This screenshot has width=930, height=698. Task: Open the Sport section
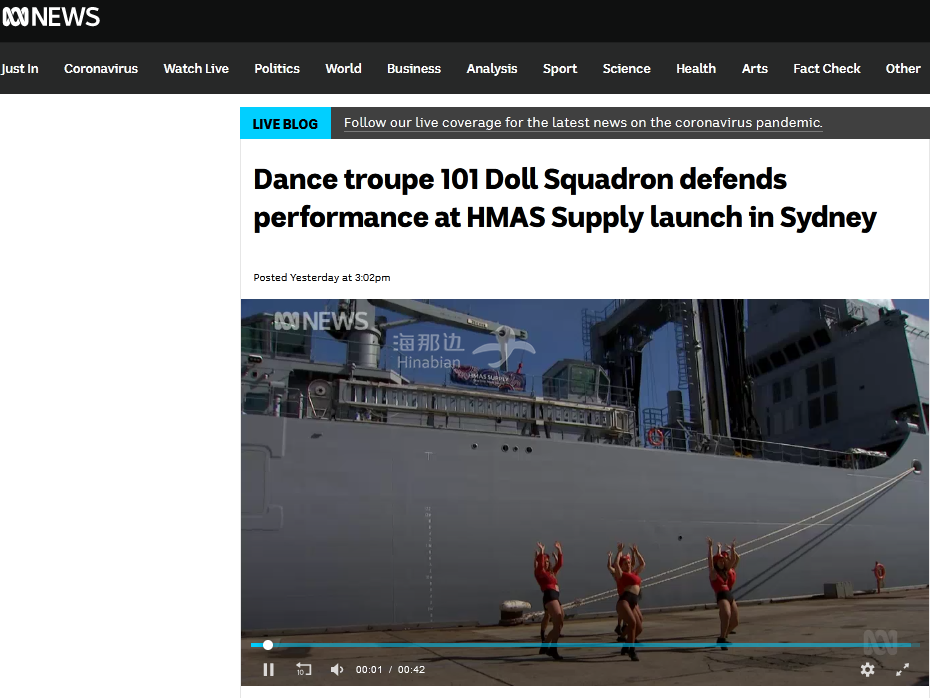coord(560,68)
